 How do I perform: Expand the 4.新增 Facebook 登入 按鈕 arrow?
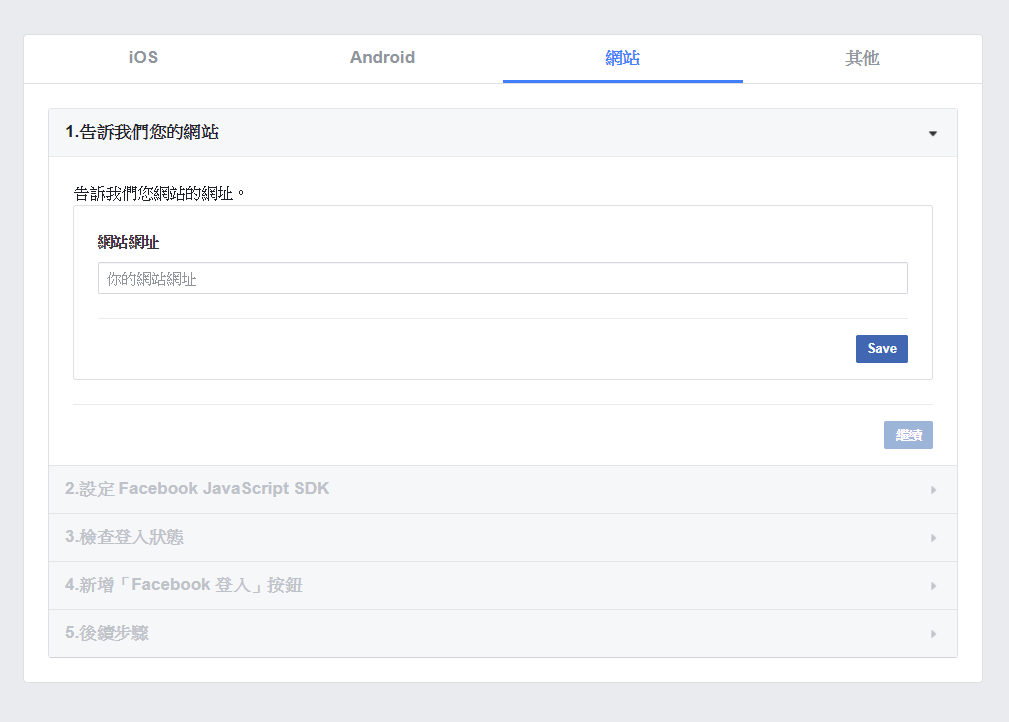933,586
